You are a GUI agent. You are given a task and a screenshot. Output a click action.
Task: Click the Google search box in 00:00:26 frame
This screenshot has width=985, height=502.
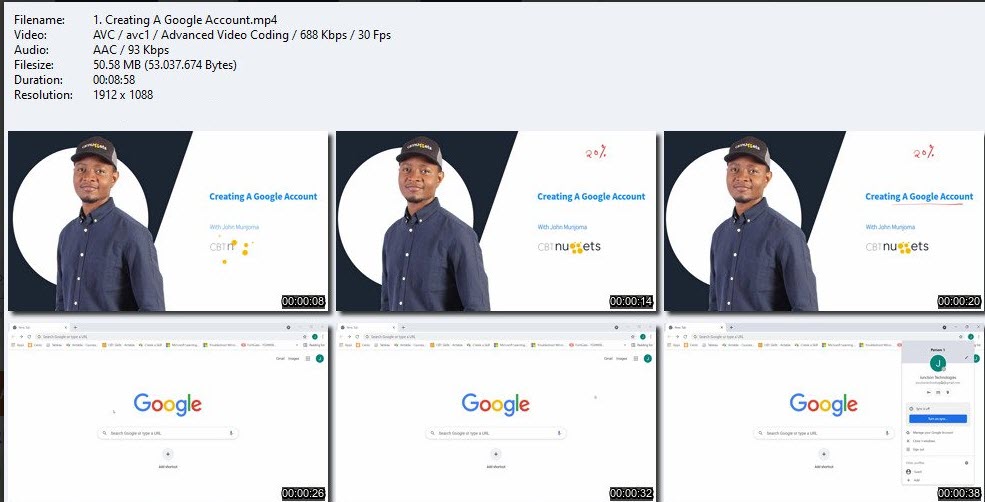pos(168,434)
